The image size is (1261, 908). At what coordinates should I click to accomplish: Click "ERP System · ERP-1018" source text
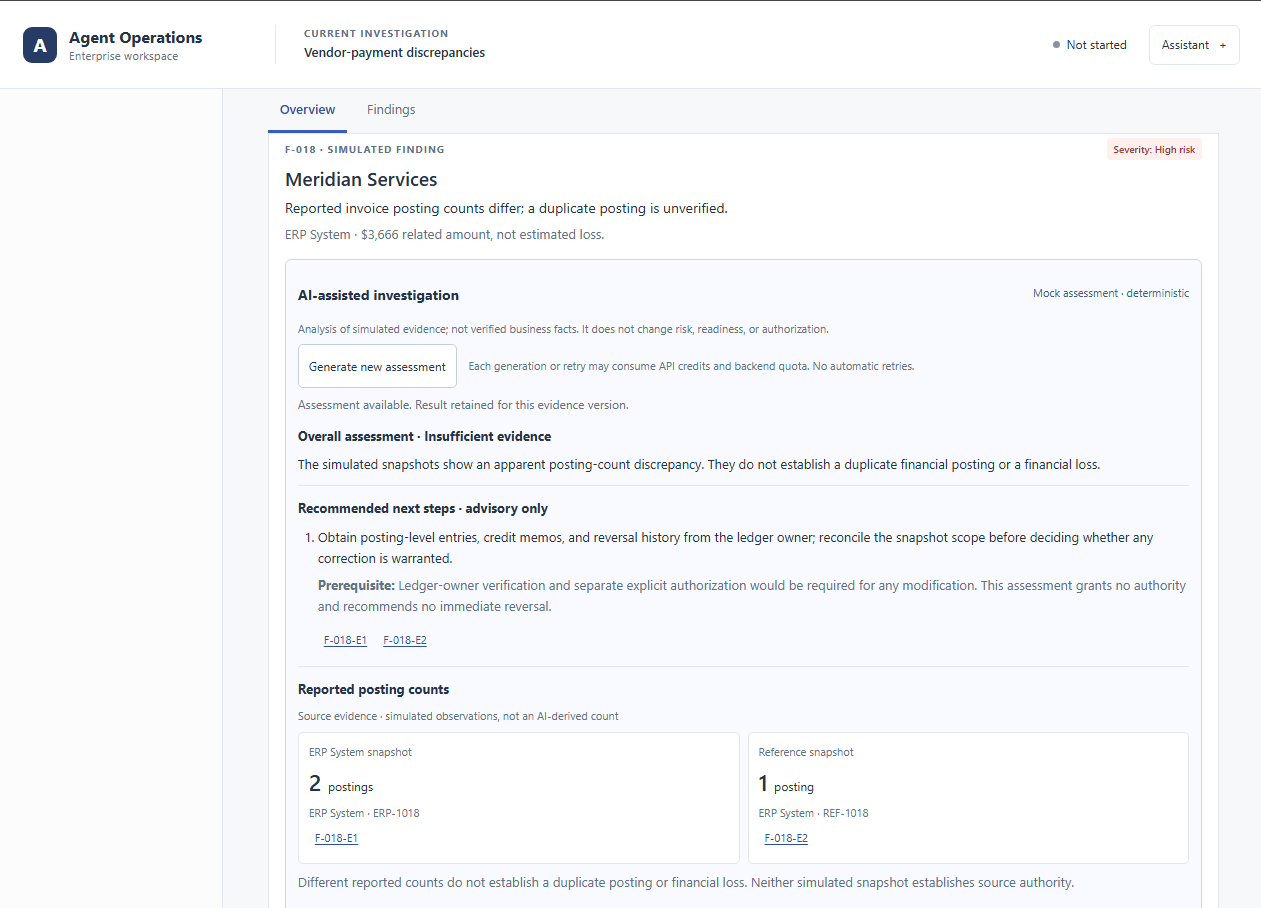tap(364, 813)
